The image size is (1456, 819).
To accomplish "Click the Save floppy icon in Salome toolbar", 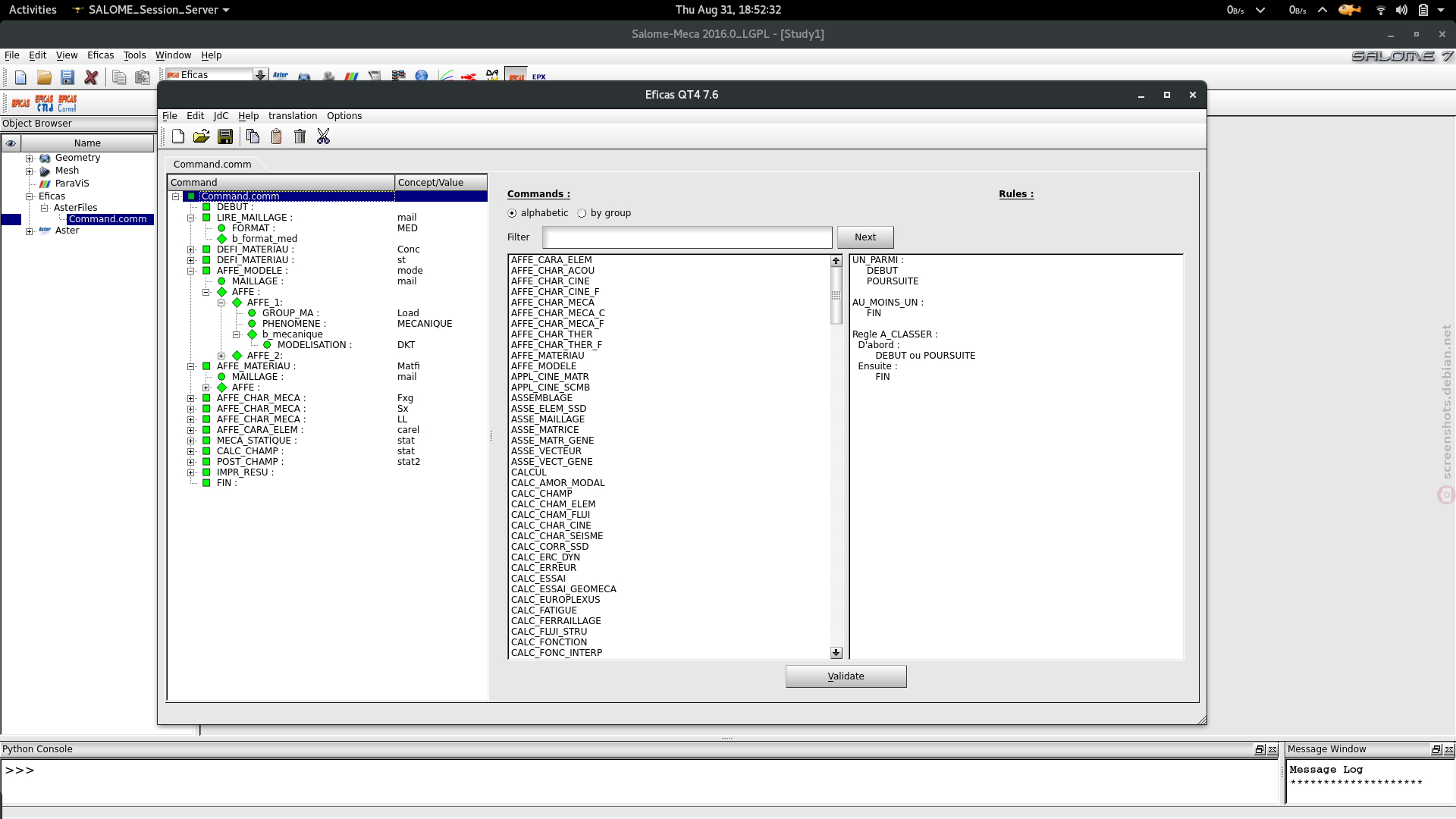I will tap(67, 77).
